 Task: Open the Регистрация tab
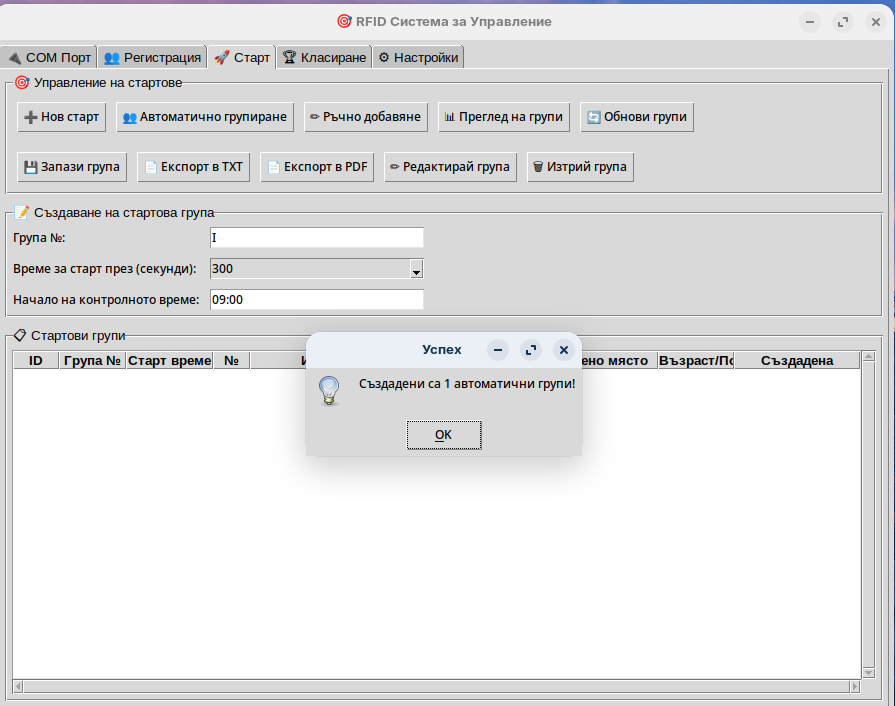pos(152,57)
